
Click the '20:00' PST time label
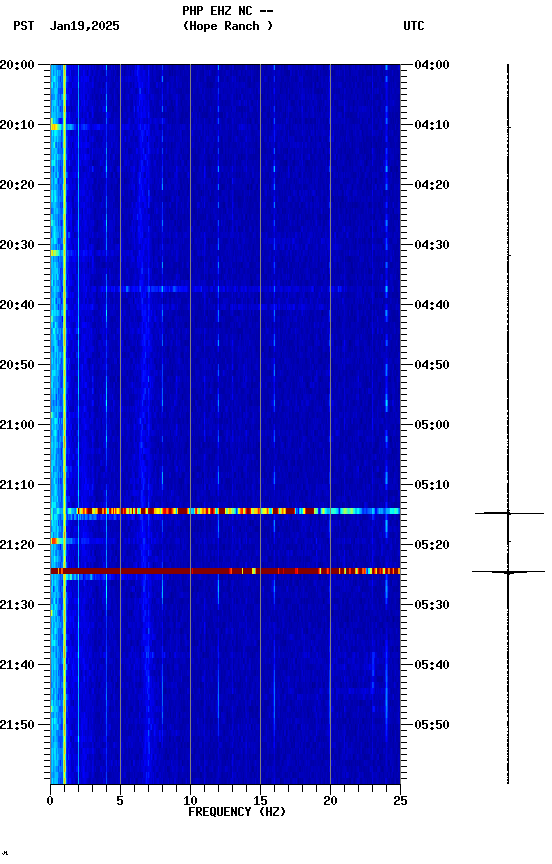[x=17, y=65]
